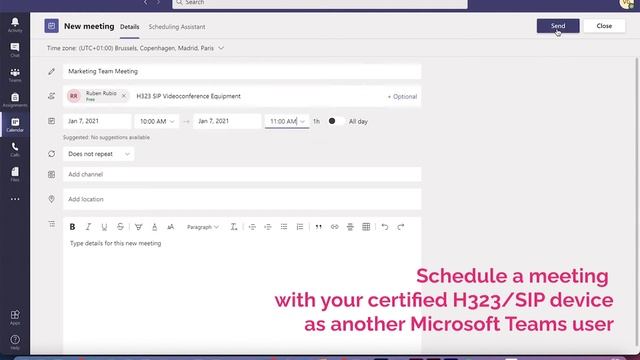Click the Ruben Rubio attendee chip

coord(98,96)
